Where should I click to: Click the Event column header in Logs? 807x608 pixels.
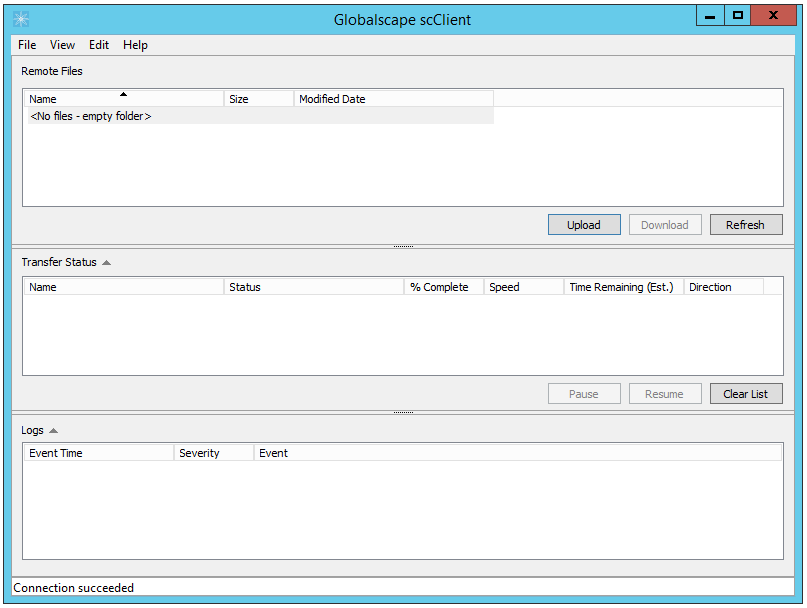point(518,453)
